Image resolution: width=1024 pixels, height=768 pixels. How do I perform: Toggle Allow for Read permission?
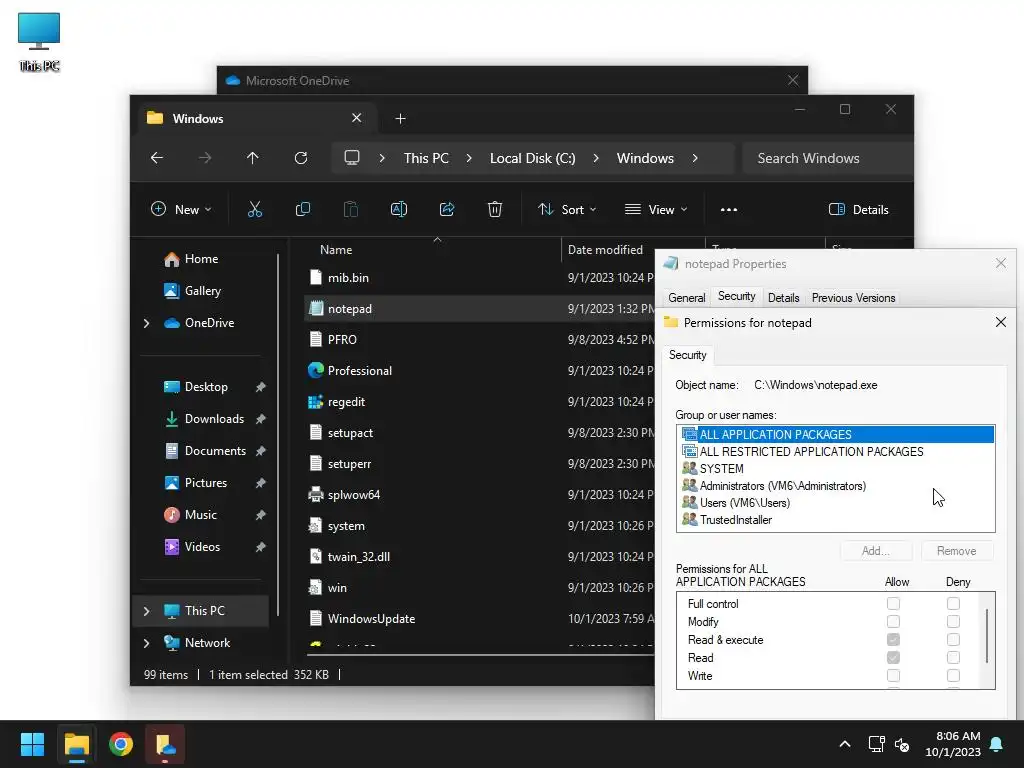tap(893, 658)
